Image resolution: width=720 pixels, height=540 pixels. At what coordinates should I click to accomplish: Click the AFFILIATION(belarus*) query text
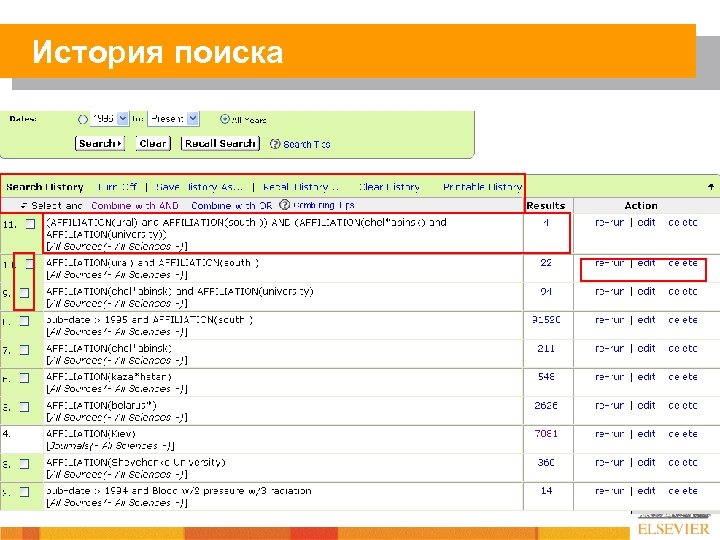point(101,405)
